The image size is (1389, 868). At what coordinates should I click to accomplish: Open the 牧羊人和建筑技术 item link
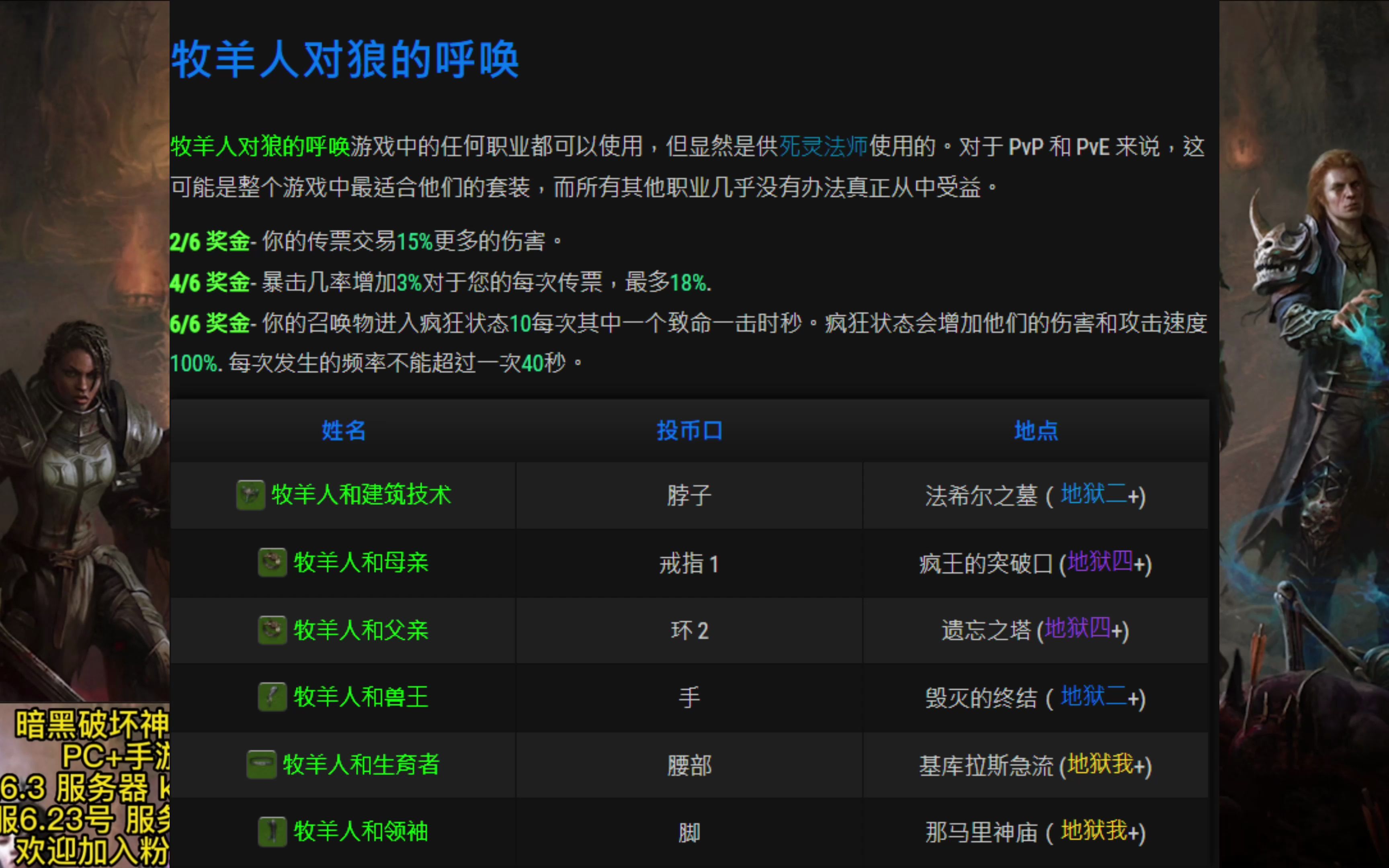[x=361, y=495]
